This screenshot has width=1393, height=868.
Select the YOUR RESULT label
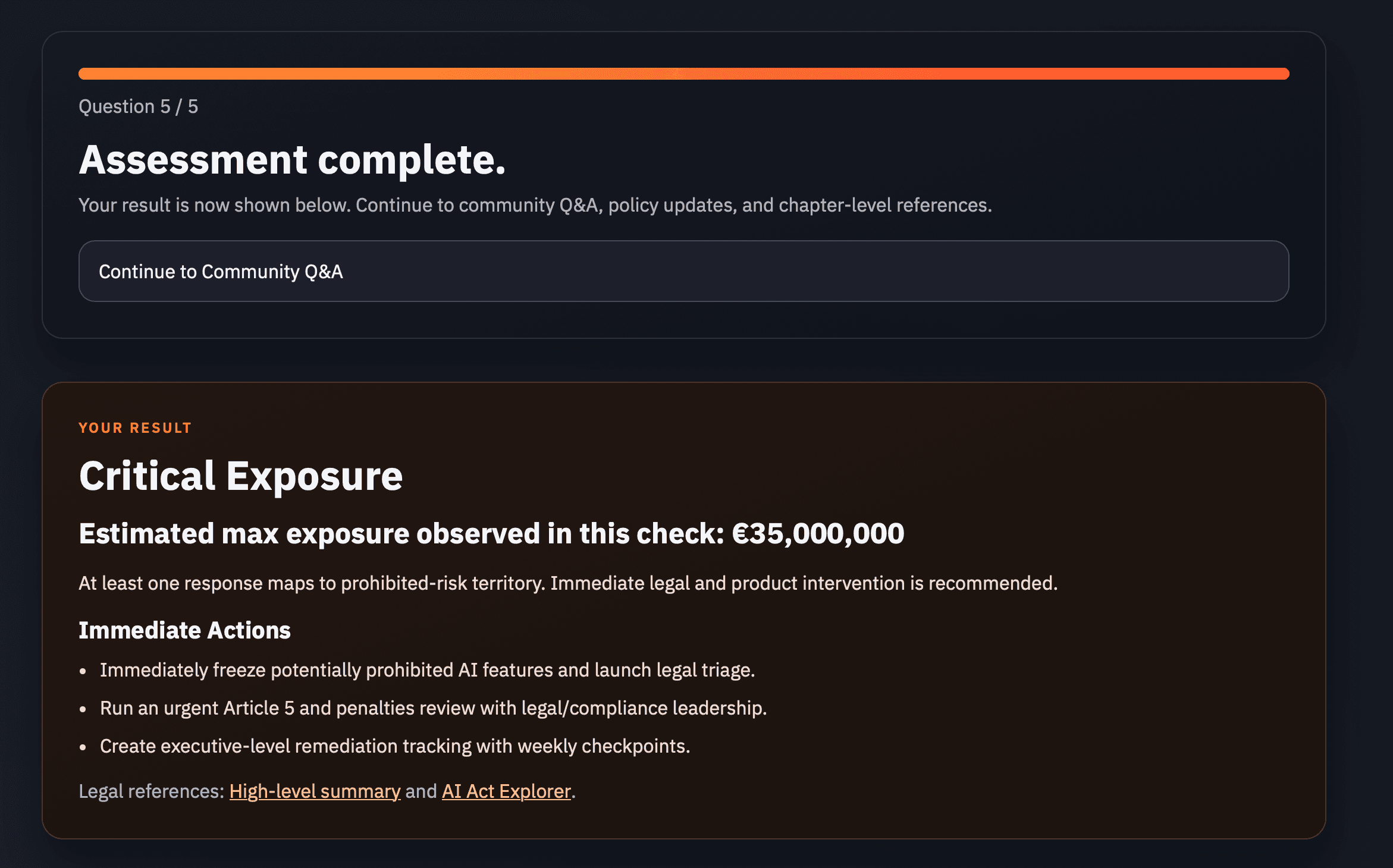(135, 427)
